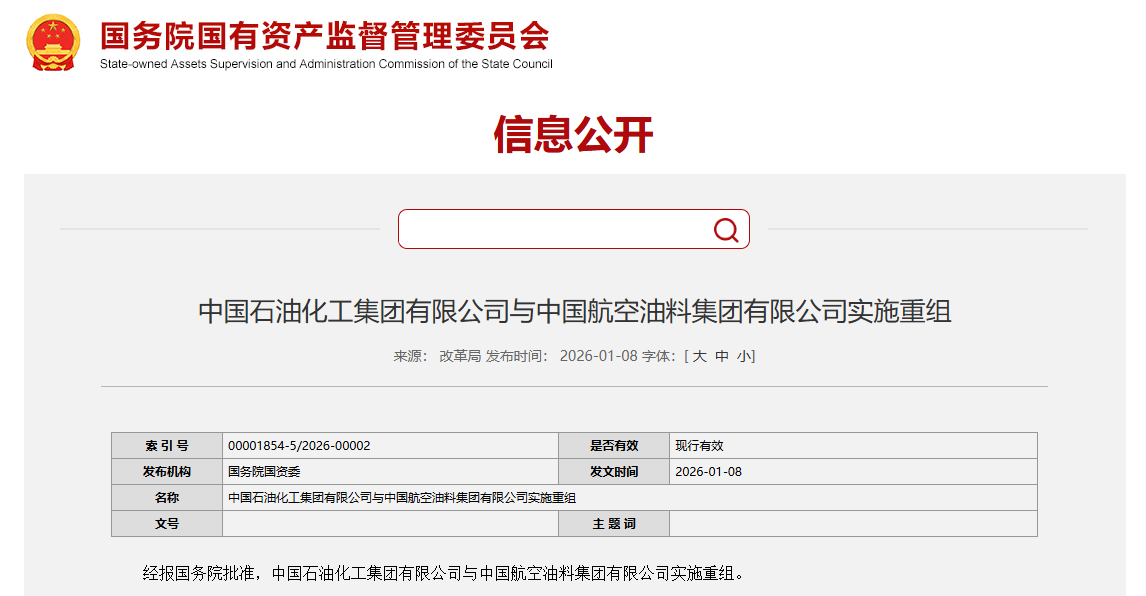
Task: Set font size to 大
Action: click(x=699, y=356)
